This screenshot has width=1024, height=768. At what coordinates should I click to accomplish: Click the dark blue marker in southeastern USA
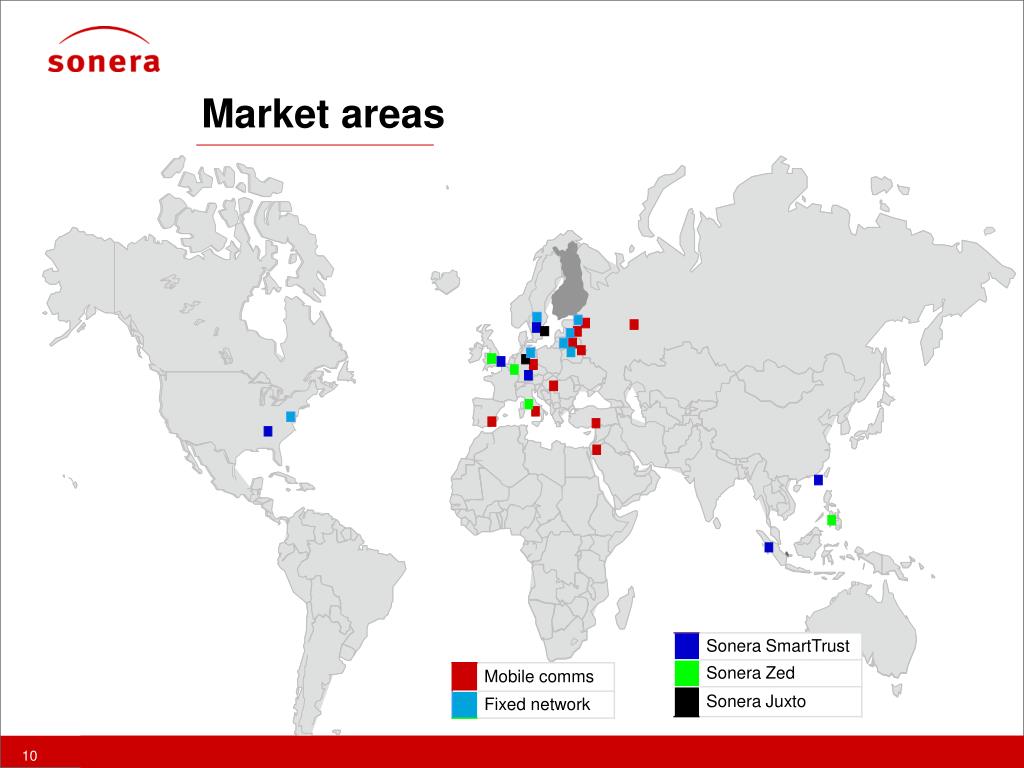pyautogui.click(x=268, y=431)
